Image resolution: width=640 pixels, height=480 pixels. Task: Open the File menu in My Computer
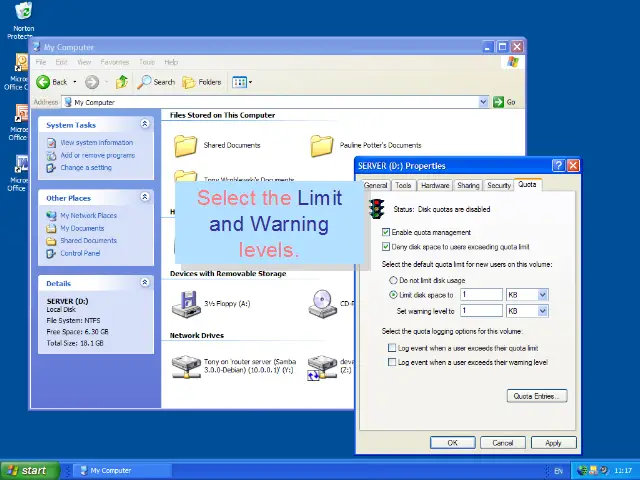click(x=41, y=62)
